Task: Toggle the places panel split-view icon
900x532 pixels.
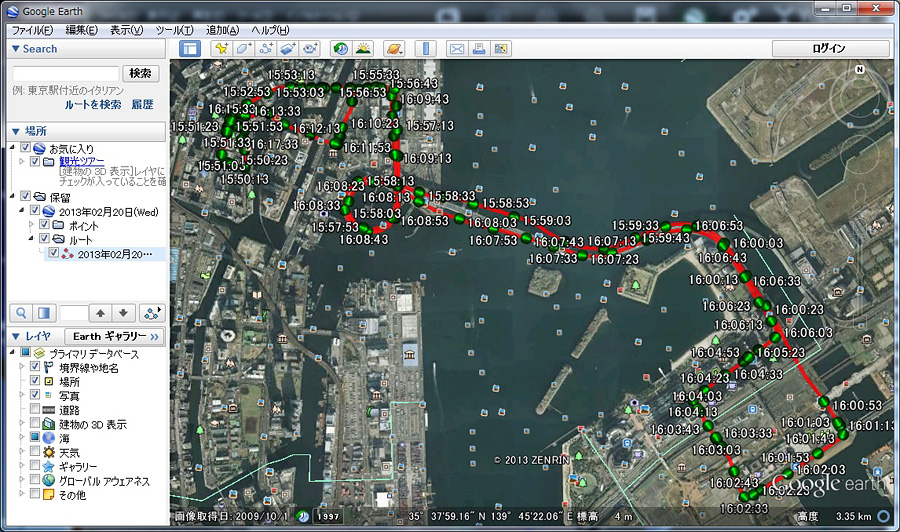Action: pos(44,313)
